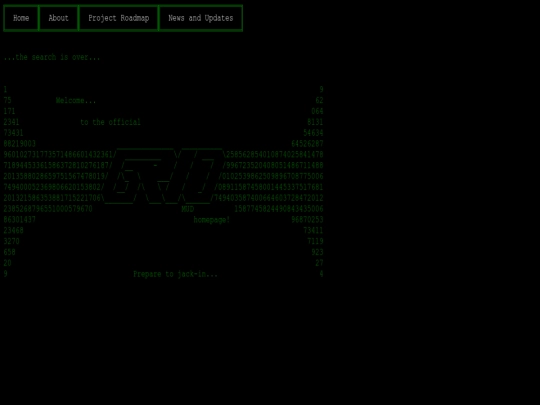
Task: Click the '...the search is over...' text
Action: pyautogui.click(x=52, y=57)
